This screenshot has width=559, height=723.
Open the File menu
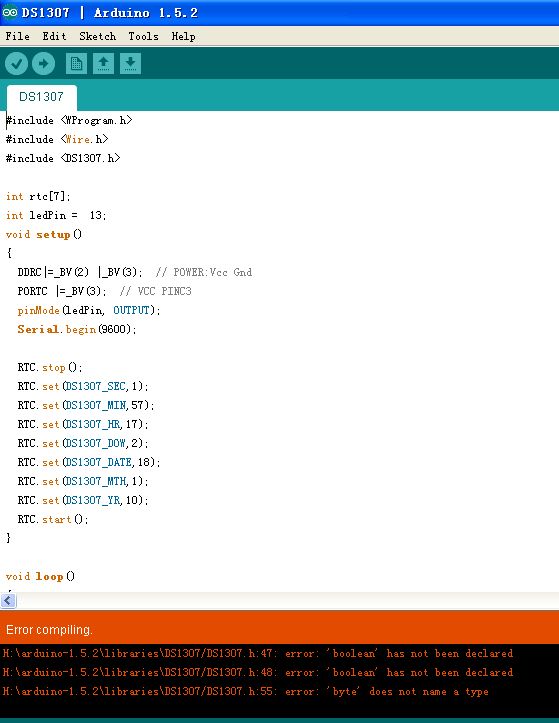tap(18, 36)
